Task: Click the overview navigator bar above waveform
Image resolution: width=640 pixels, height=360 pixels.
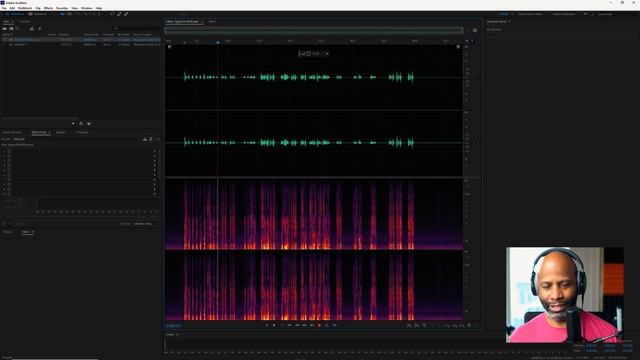Action: [x=314, y=30]
